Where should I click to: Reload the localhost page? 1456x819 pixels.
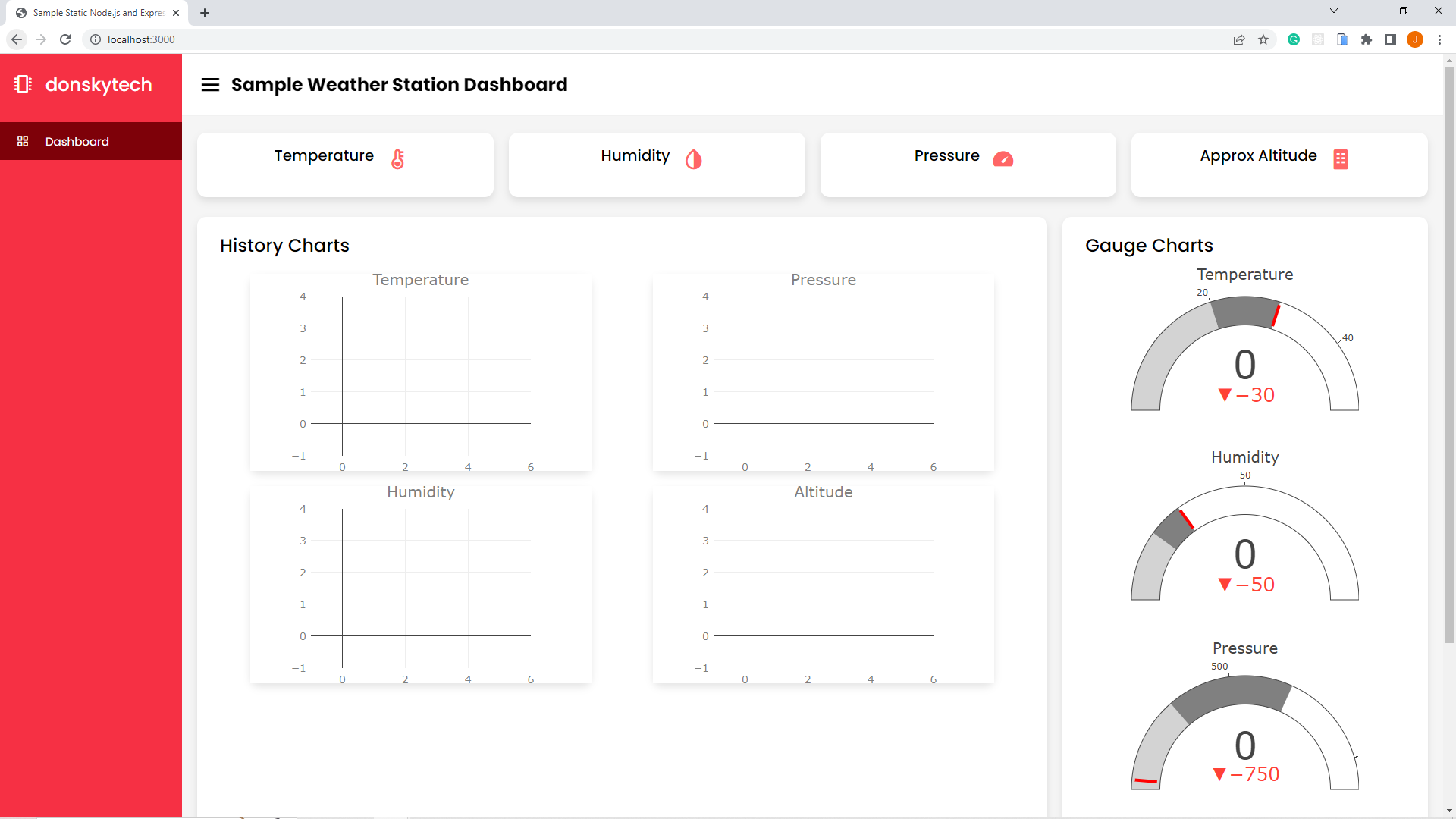tap(65, 39)
